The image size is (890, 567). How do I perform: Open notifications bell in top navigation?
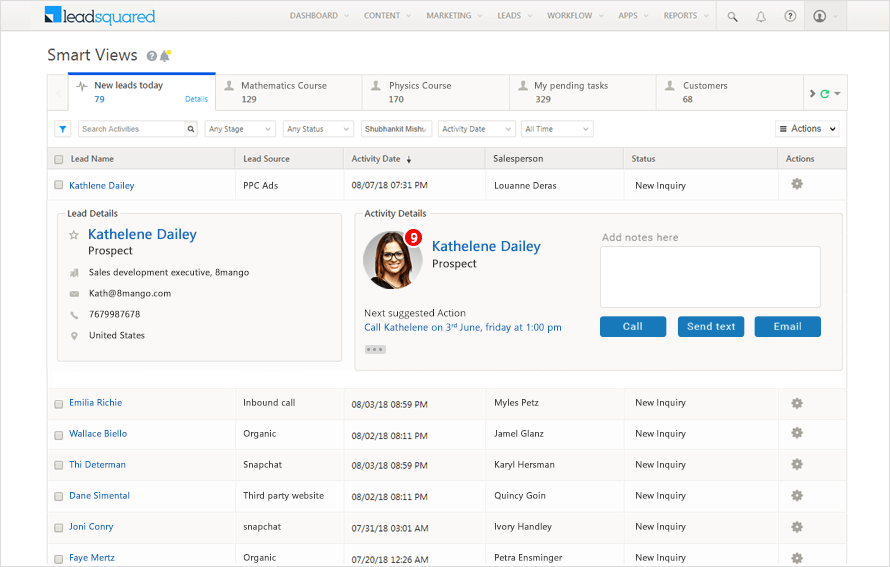[x=761, y=16]
